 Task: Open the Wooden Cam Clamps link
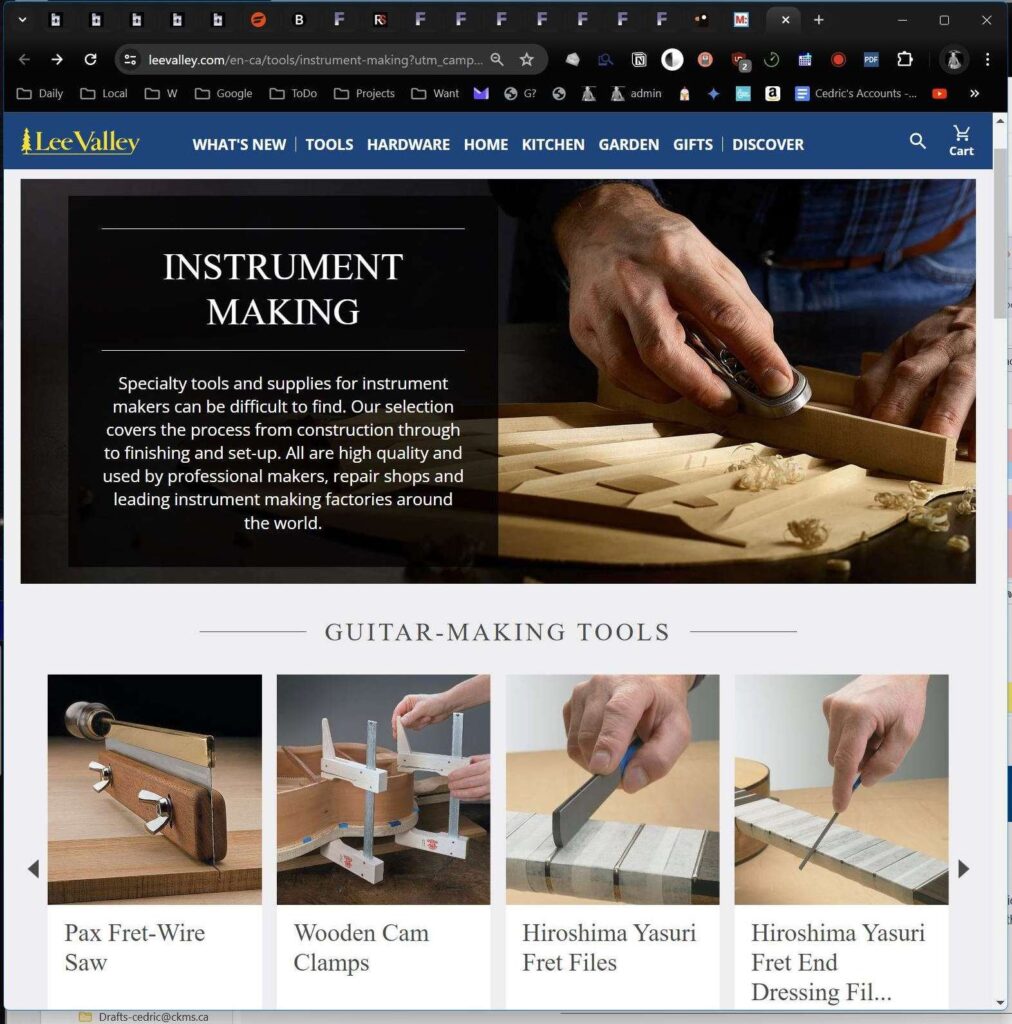[361, 947]
